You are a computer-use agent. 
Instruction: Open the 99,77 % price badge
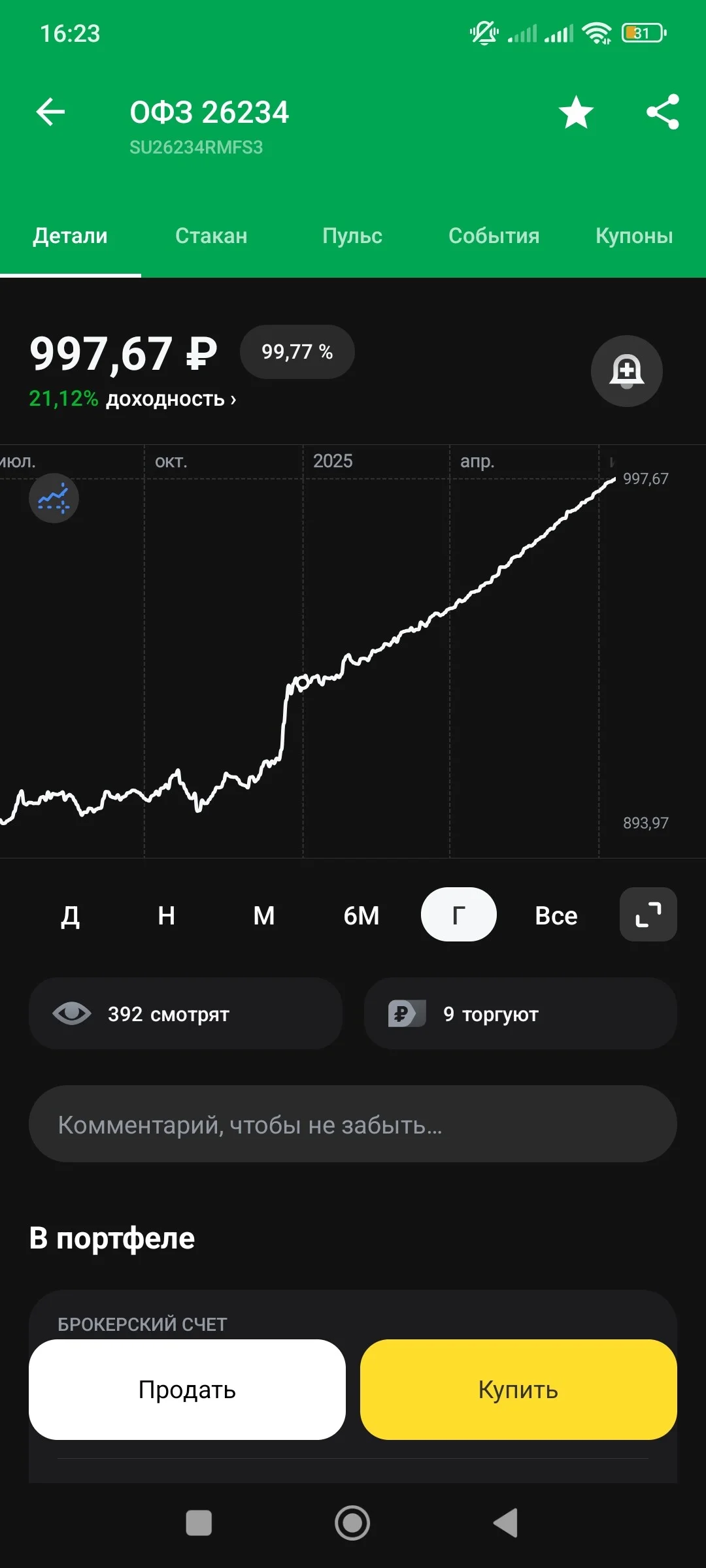point(297,351)
